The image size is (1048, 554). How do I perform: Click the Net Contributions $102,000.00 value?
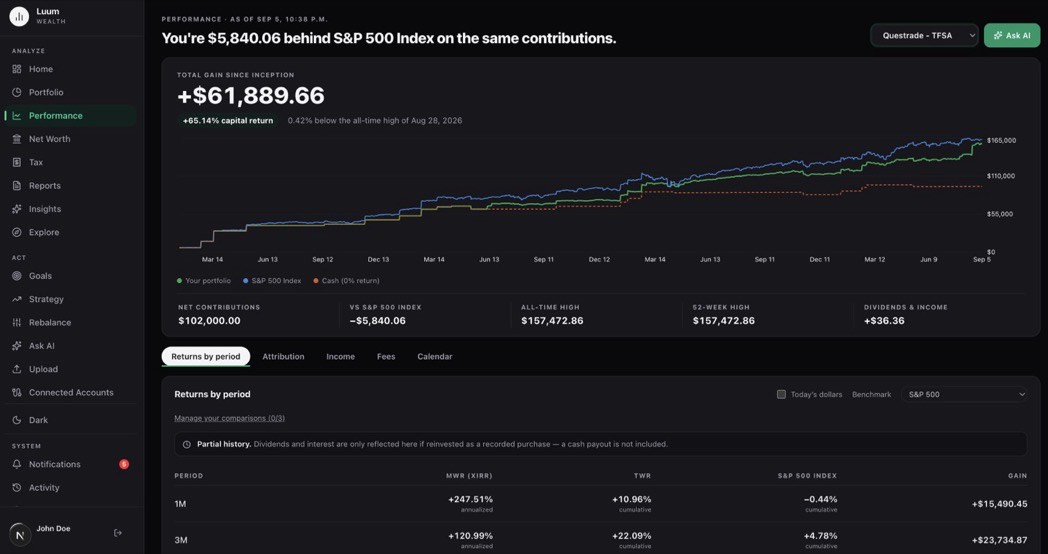click(x=209, y=321)
